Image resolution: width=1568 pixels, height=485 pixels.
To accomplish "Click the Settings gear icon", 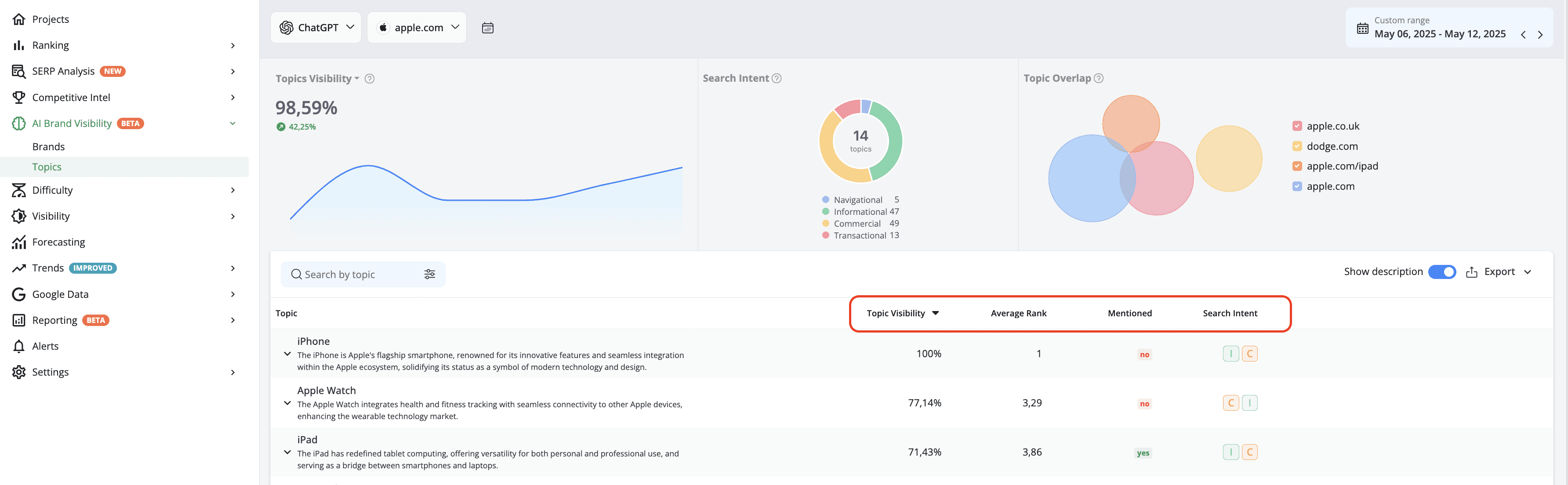I will tap(19, 373).
